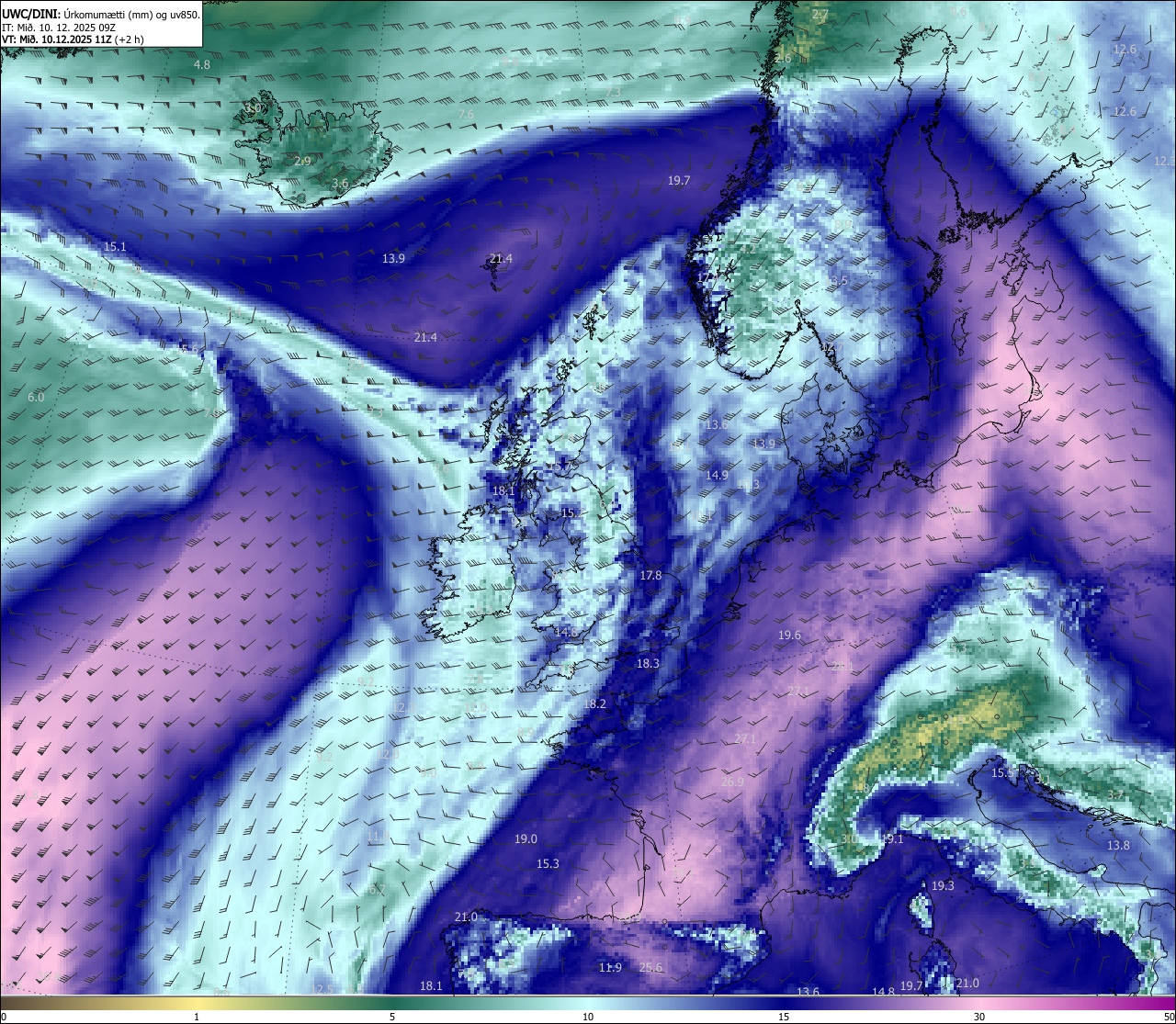
Task: Click the 10 tick on color scale
Action: click(x=588, y=1017)
